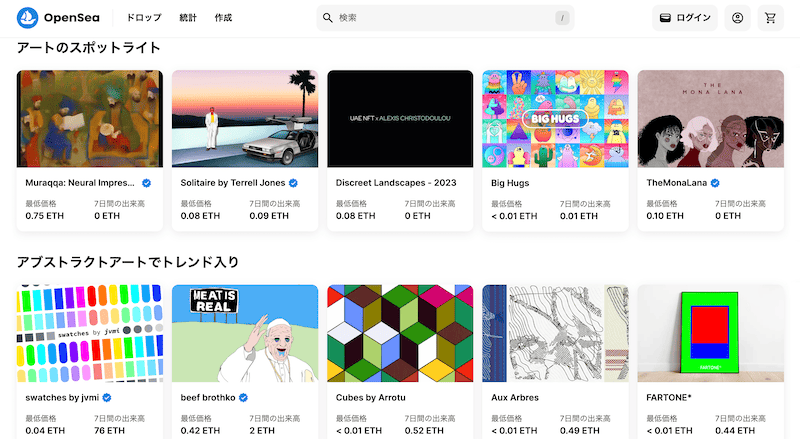Select the FARTONE* title
This screenshot has width=800, height=439.
(x=669, y=398)
